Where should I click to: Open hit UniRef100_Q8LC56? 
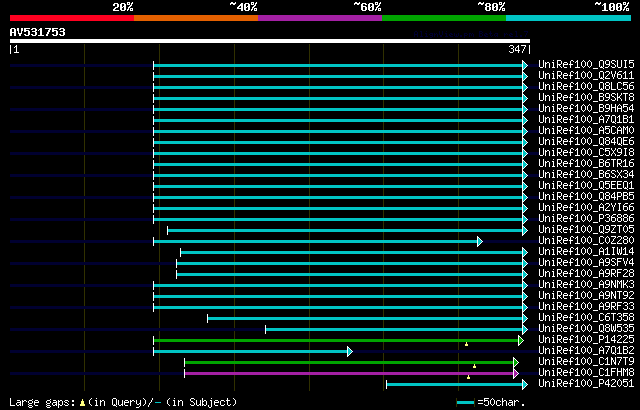click(x=586, y=86)
